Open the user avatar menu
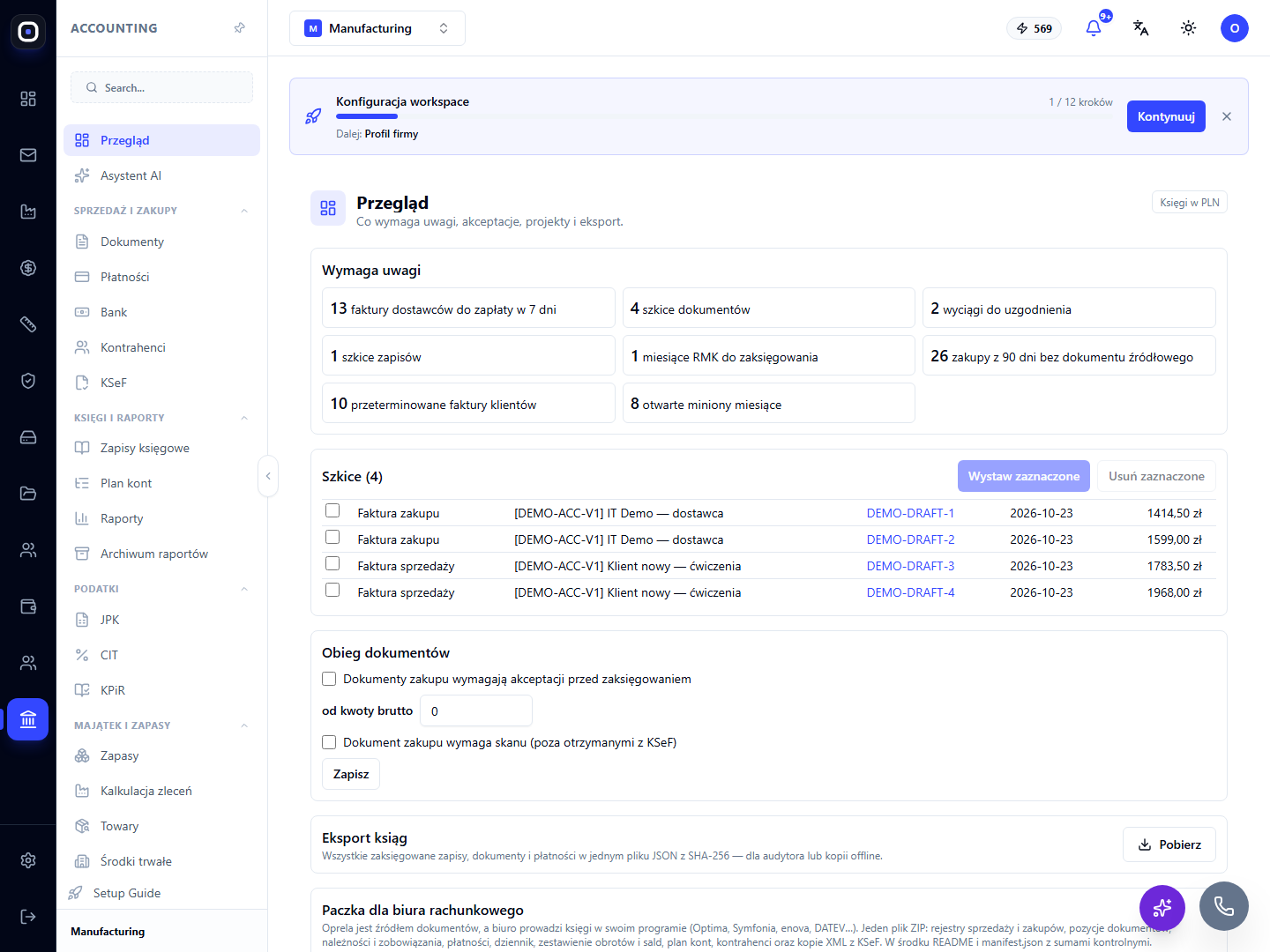 (x=1235, y=28)
